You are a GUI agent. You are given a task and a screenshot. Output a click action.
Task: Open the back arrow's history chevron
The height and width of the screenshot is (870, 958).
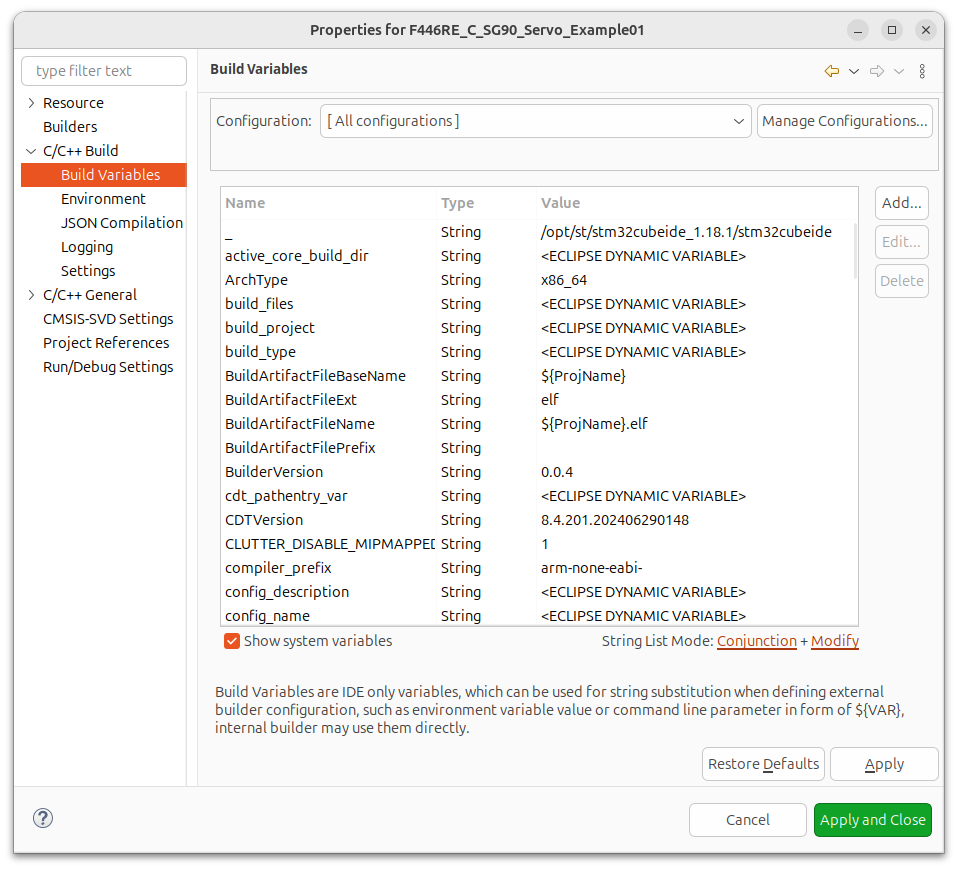[854, 70]
